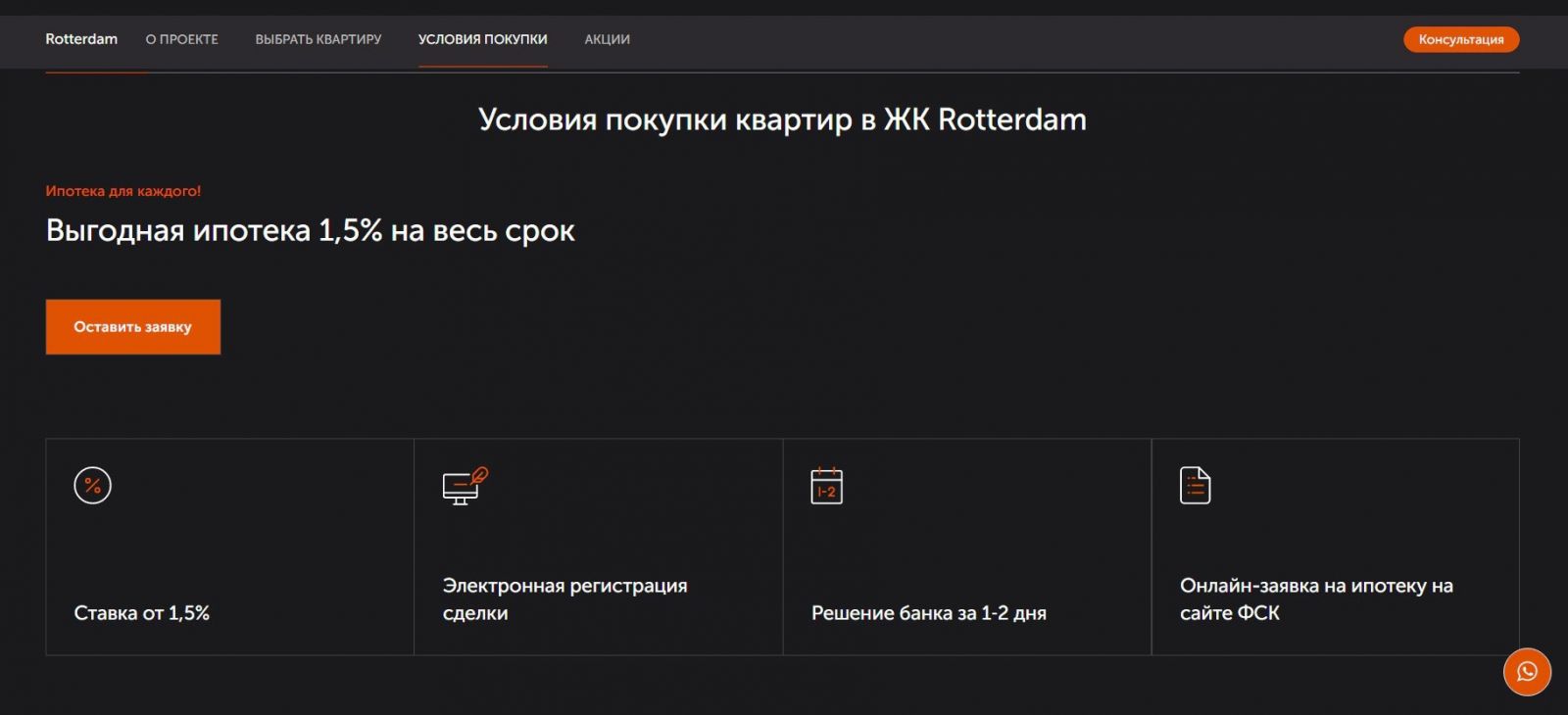Viewport: 1568px width, 715px height.
Task: Click the percent rate icon
Action: pos(92,485)
